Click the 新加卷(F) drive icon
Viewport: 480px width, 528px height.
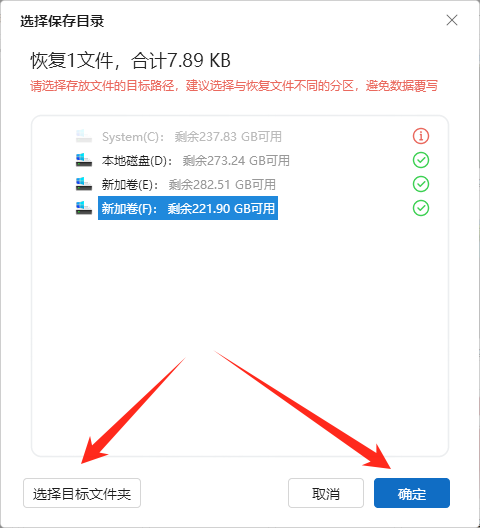pos(84,208)
